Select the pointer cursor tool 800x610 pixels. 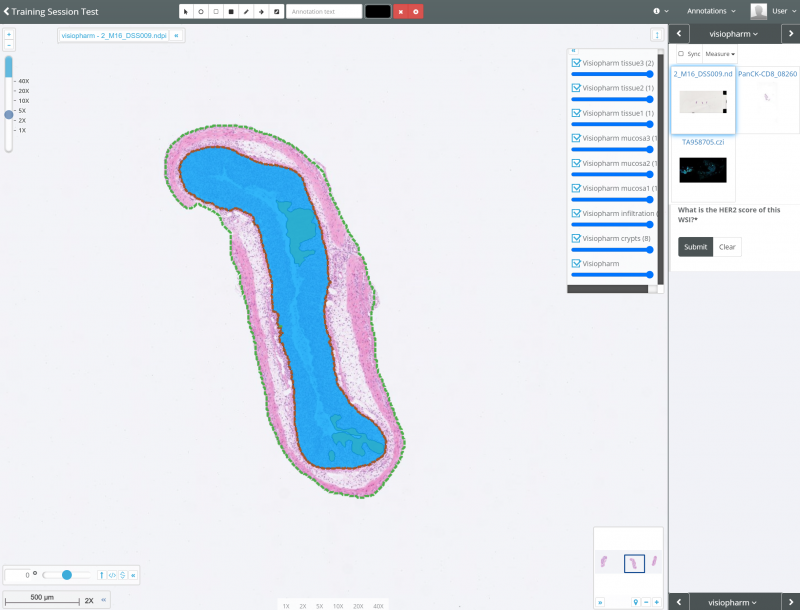[x=186, y=11]
